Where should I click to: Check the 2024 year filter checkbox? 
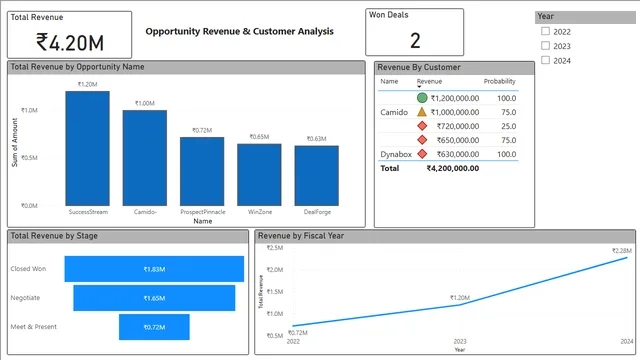coord(545,60)
